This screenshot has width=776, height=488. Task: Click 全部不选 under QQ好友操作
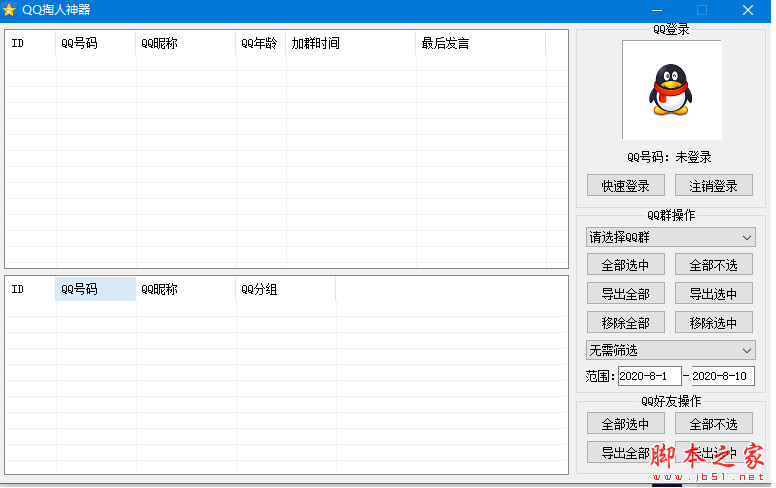pos(713,423)
